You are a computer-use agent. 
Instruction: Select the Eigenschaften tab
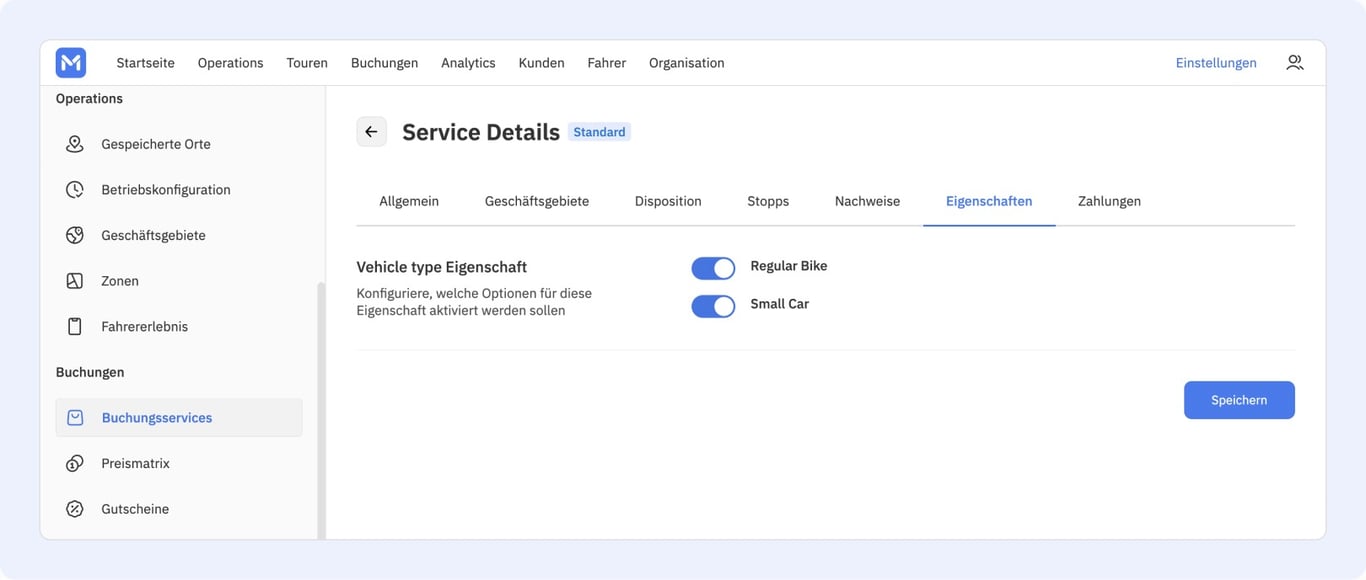(989, 201)
